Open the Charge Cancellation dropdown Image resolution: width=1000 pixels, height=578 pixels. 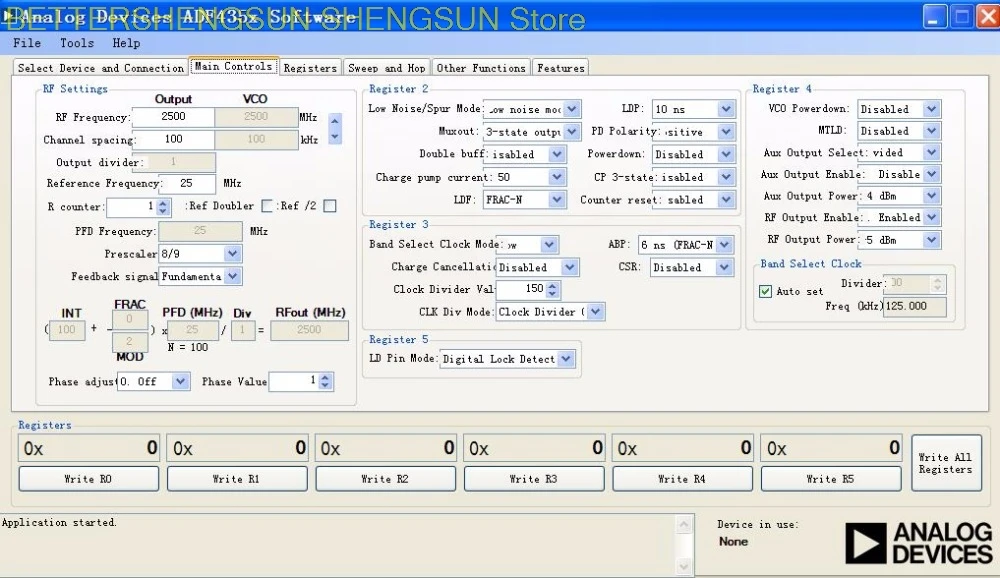pyautogui.click(x=570, y=267)
